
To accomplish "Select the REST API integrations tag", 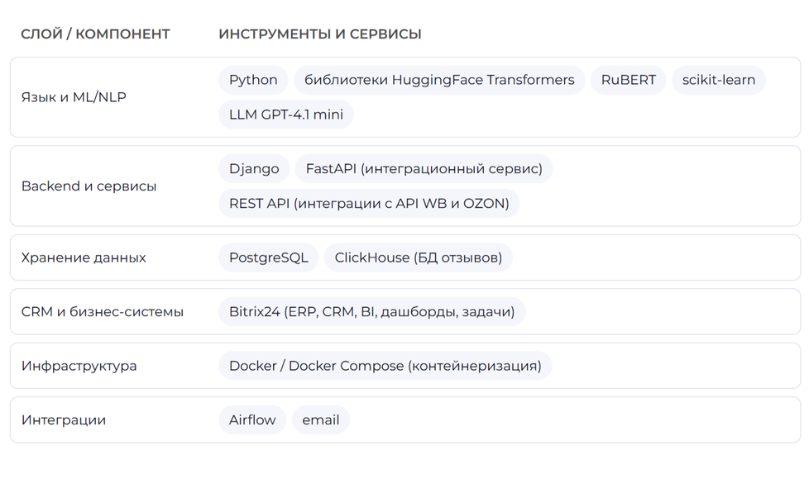I will click(x=368, y=203).
